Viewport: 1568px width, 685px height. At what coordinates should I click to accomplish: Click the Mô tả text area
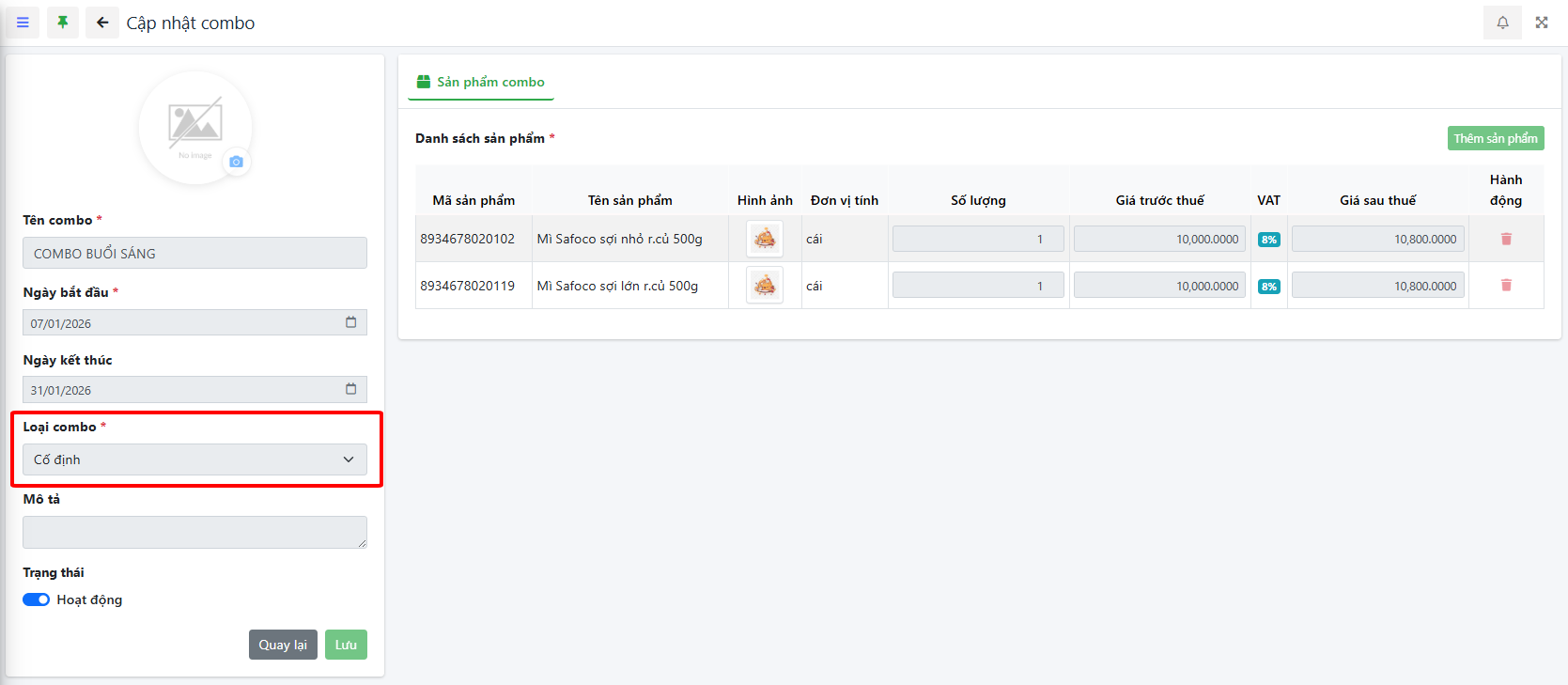click(194, 532)
